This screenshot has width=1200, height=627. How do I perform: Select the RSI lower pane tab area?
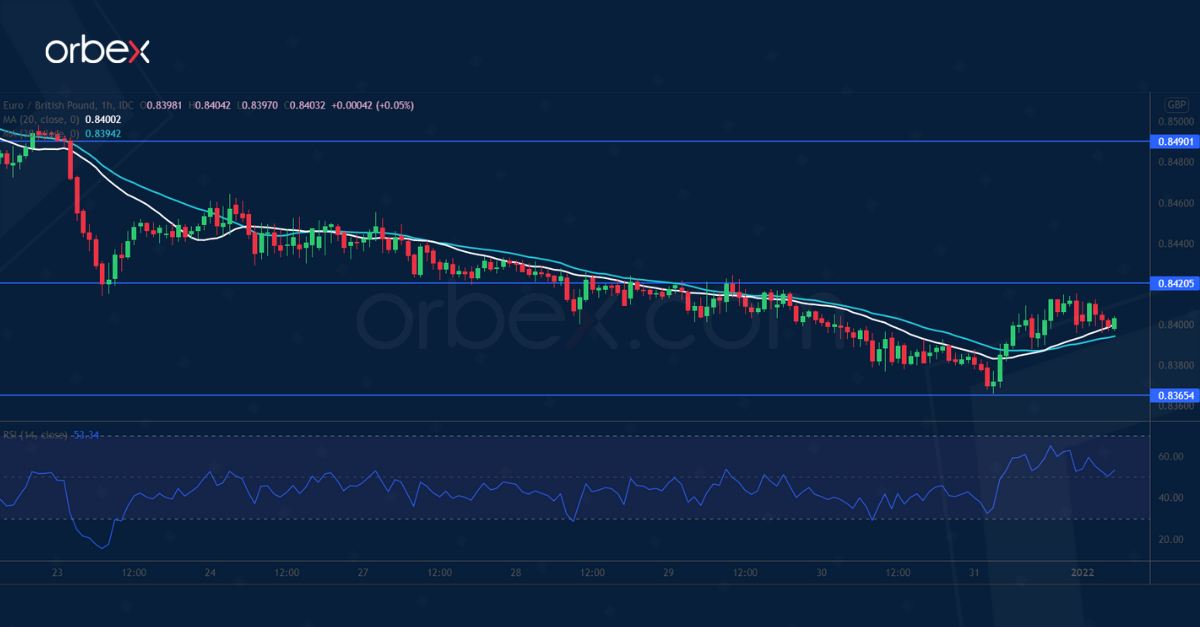(x=600, y=490)
